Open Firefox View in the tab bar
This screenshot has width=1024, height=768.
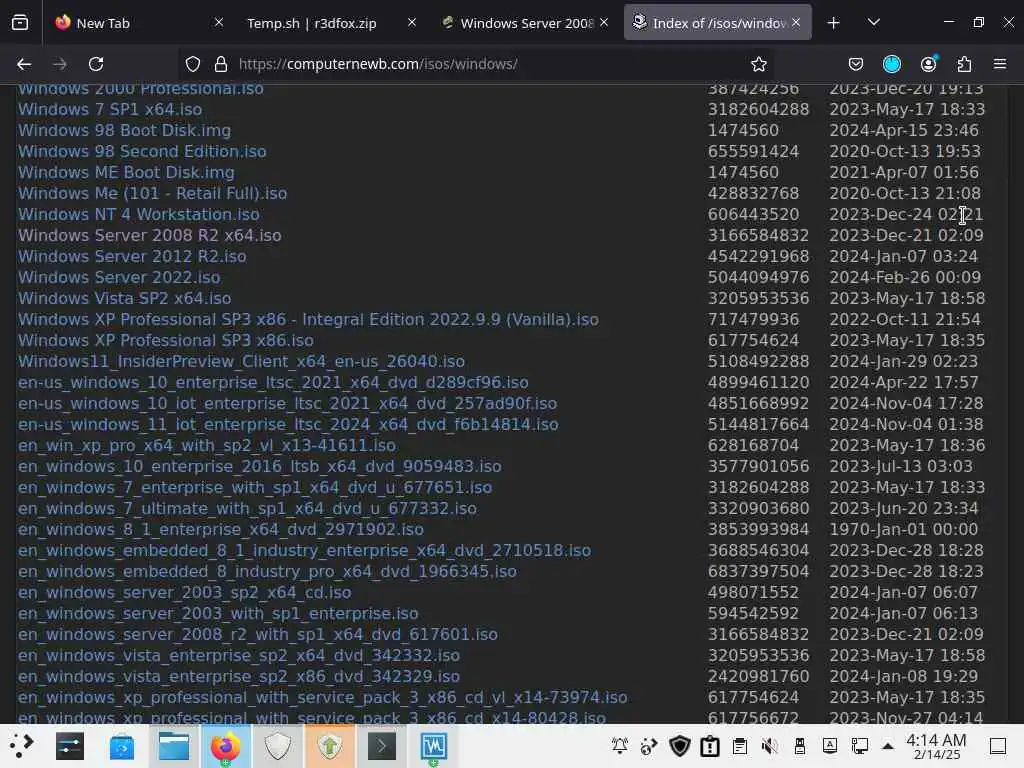point(20,23)
